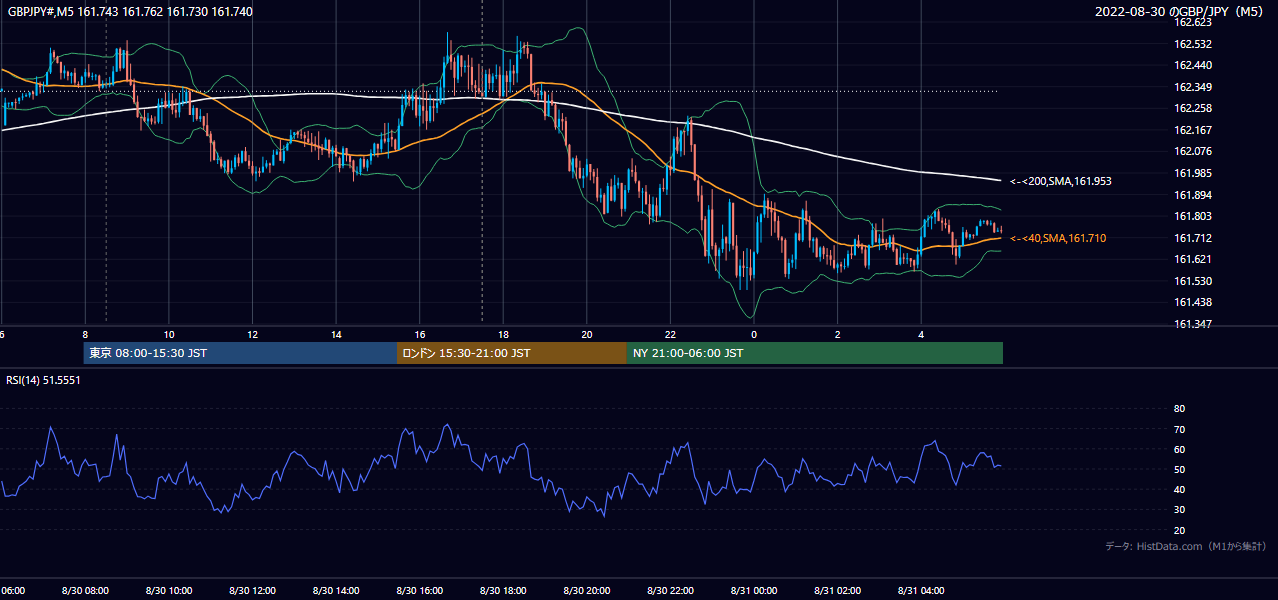Click the 161.712 price axis label
1278x600 pixels.
click(1192, 238)
